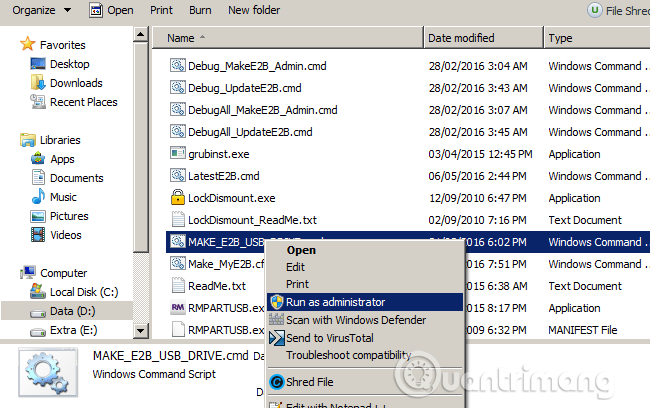Viewport: 650px width, 408px height.
Task: Click the Debug_UpdateE2B.cmd file icon
Action: click(x=177, y=87)
